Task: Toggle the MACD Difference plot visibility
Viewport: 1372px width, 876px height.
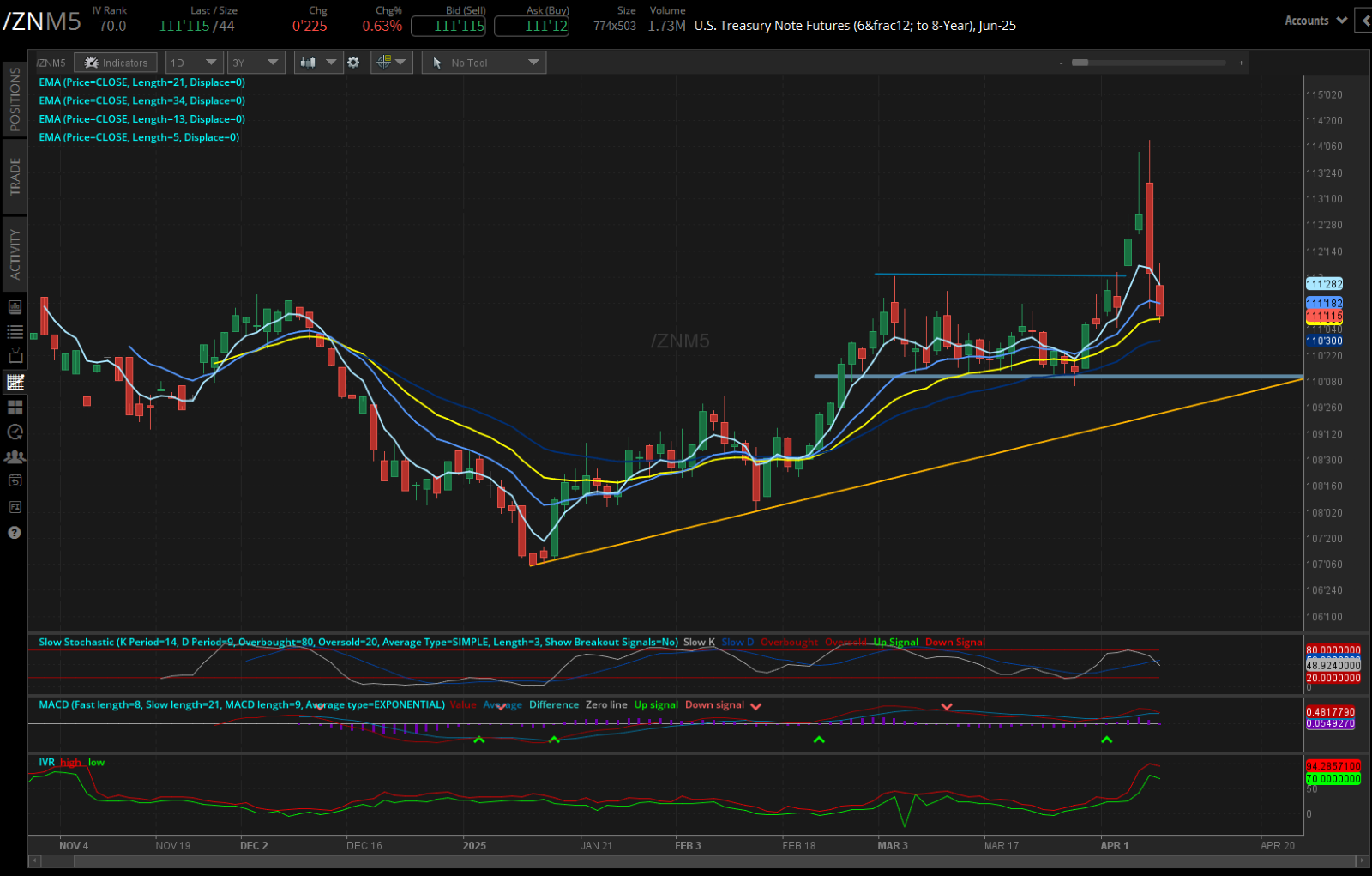Action: click(553, 704)
